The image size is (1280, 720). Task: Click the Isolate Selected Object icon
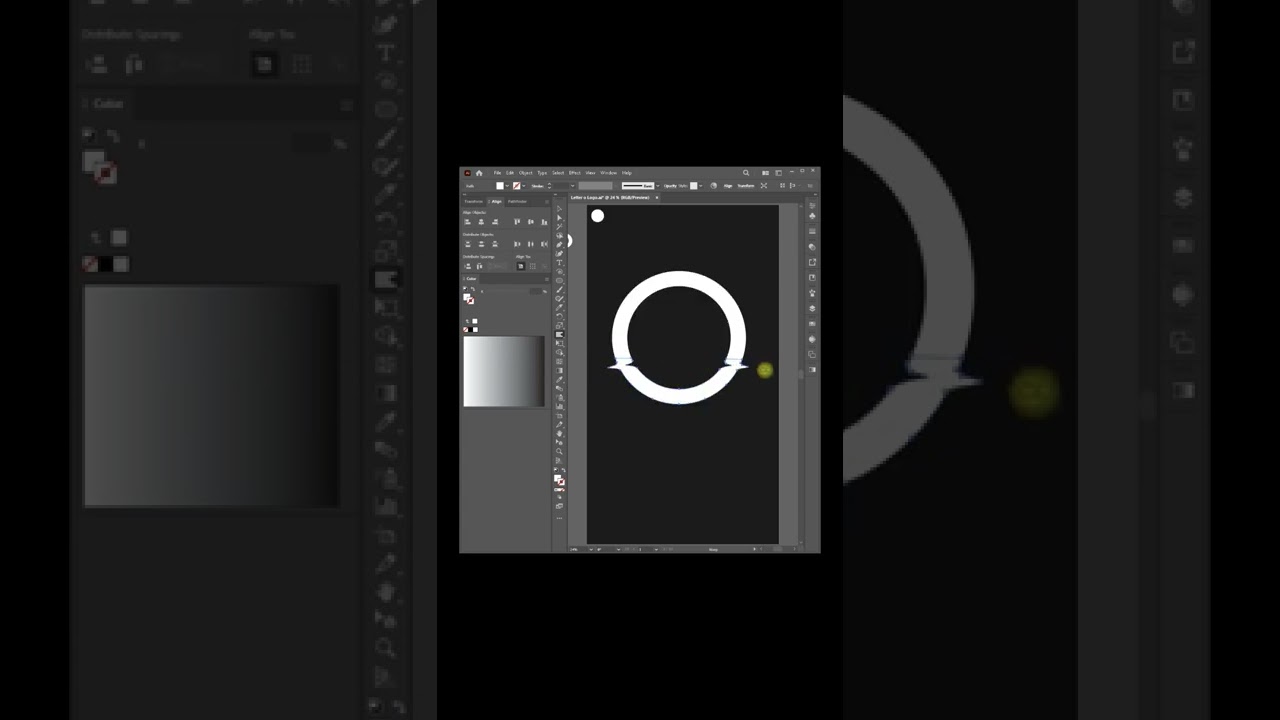tap(764, 186)
